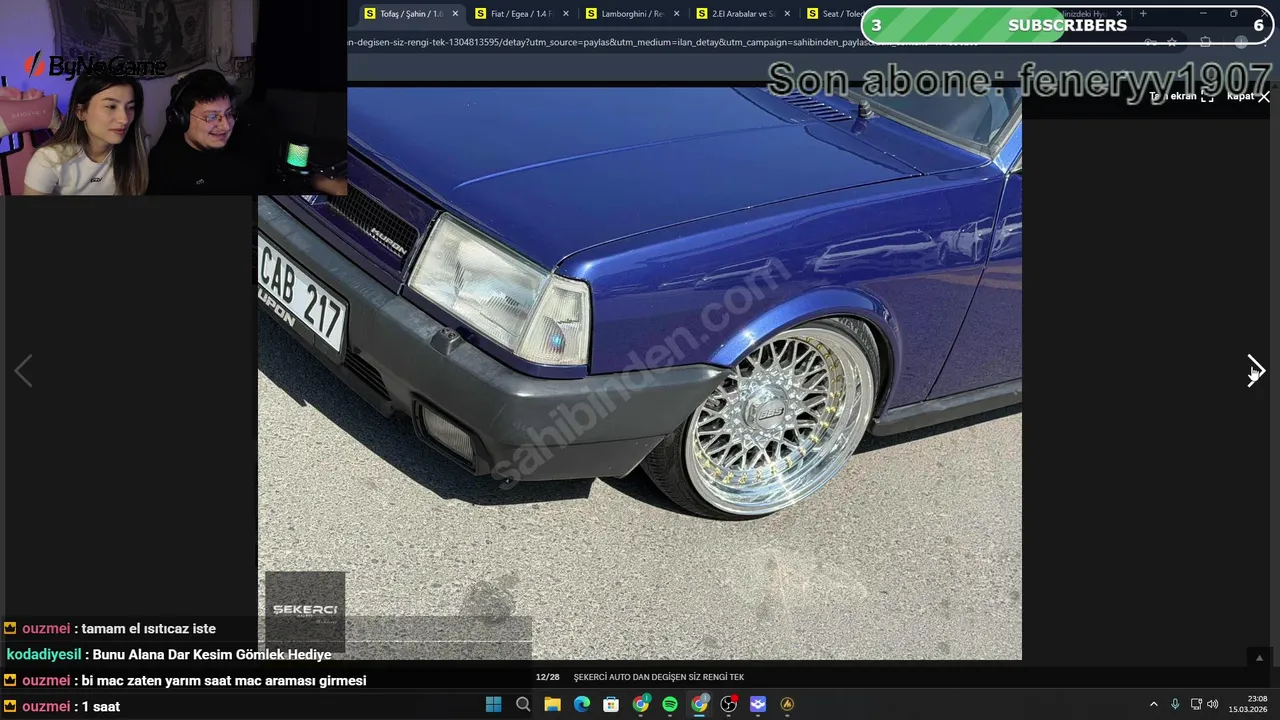The image size is (1280, 720).
Task: Go to the next gallery photo arrow
Action: point(1256,371)
